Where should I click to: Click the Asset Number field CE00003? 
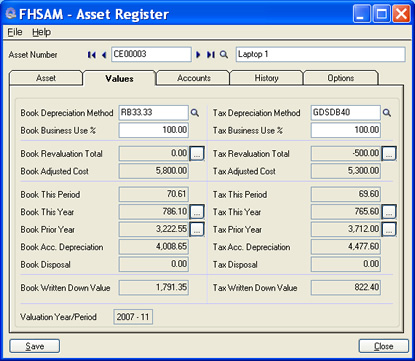pyautogui.click(x=151, y=54)
